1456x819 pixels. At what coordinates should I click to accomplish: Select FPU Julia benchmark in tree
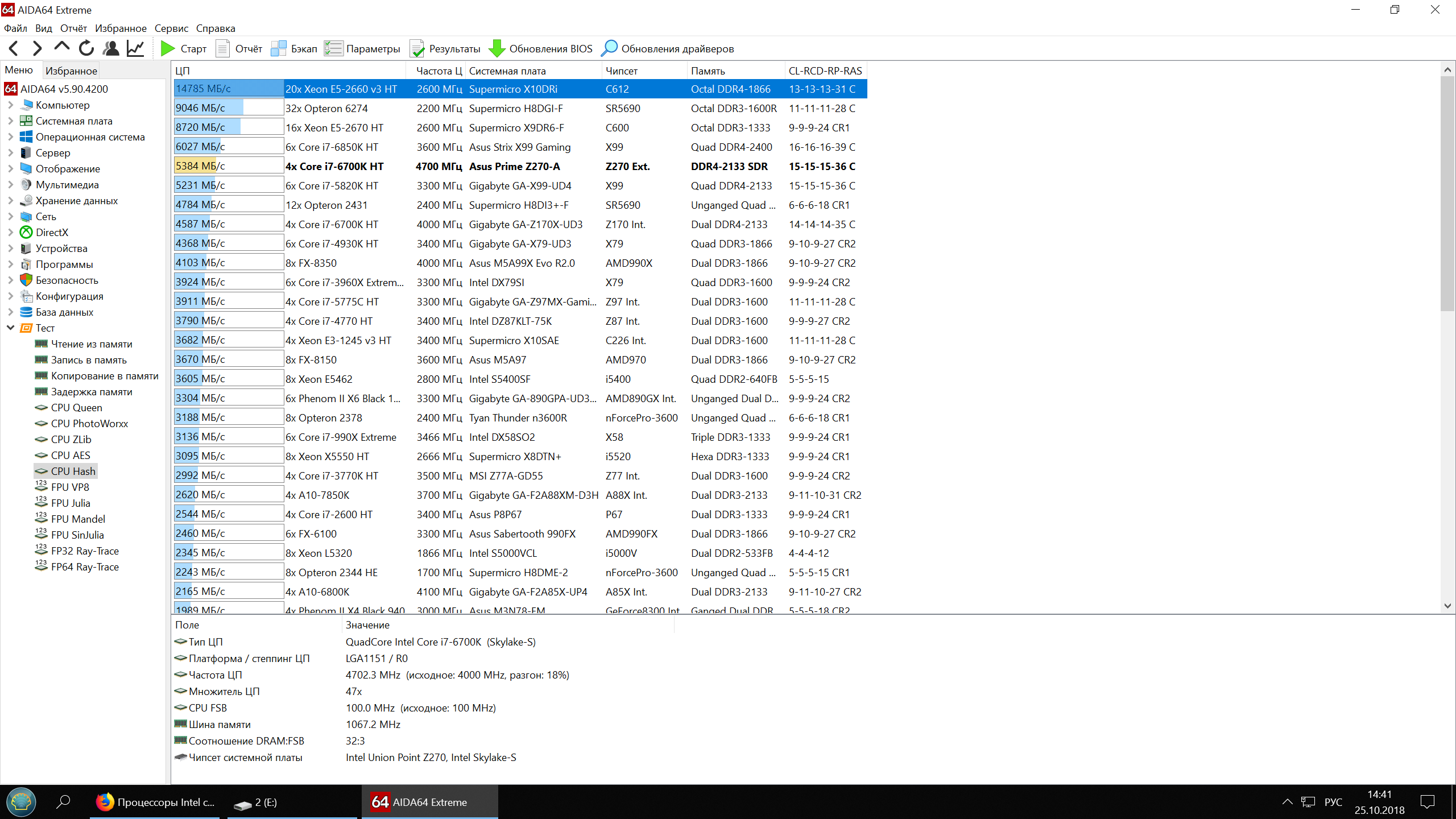pos(71,503)
